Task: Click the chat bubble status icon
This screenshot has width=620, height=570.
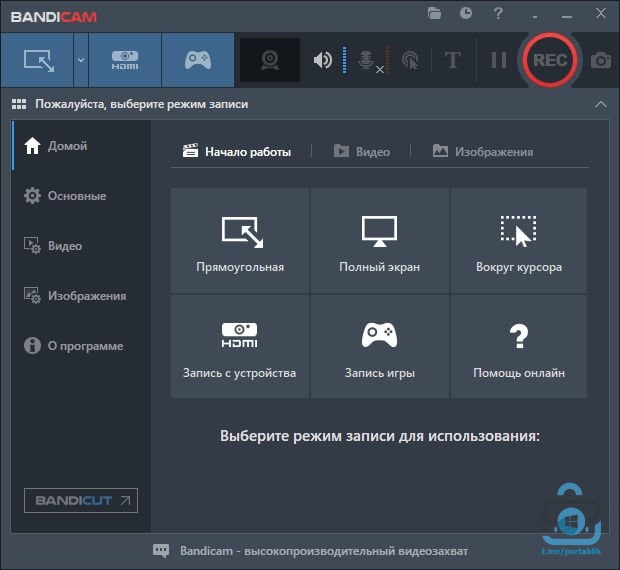Action: coord(161,551)
